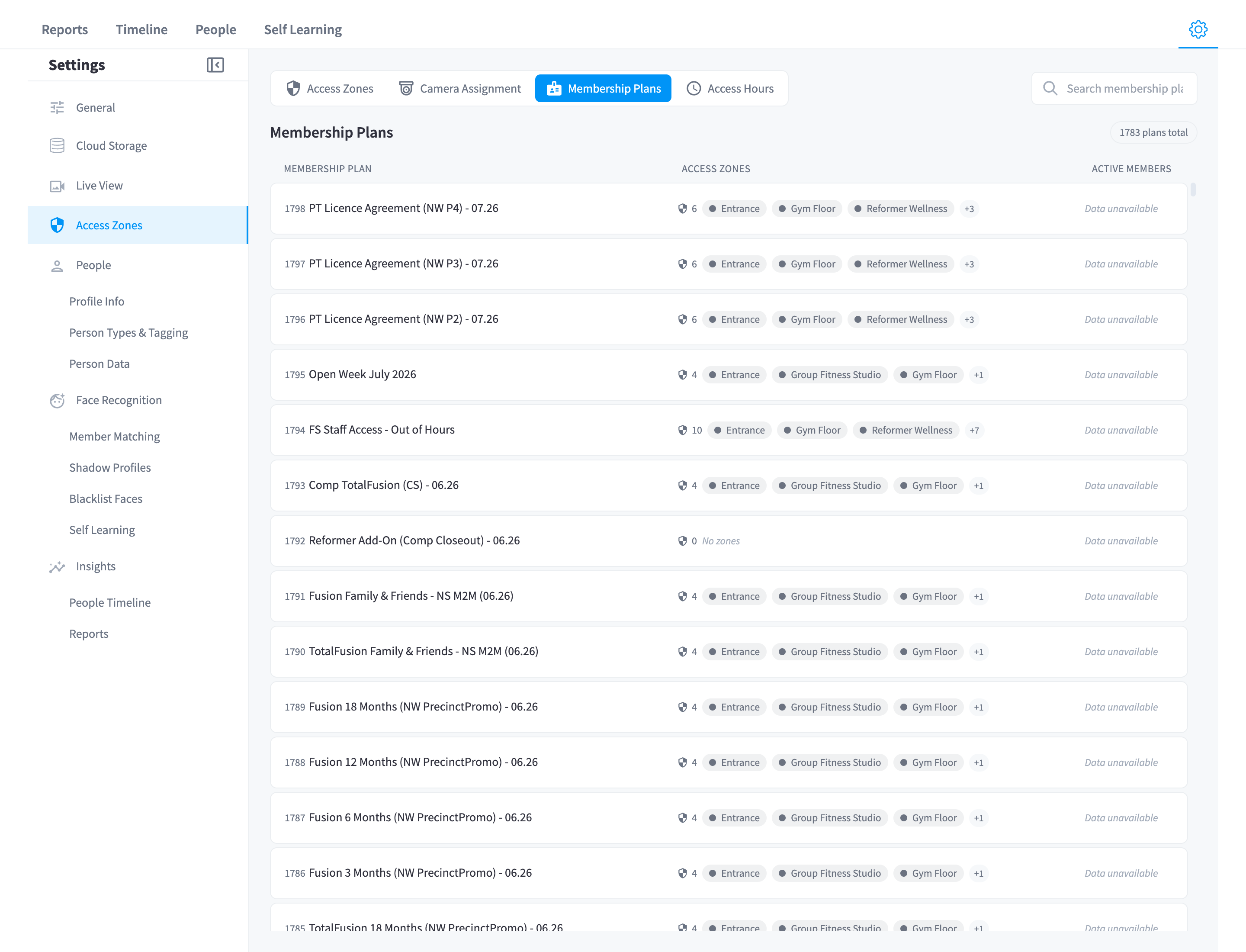Click zone shield icon for plan 1798

click(682, 209)
